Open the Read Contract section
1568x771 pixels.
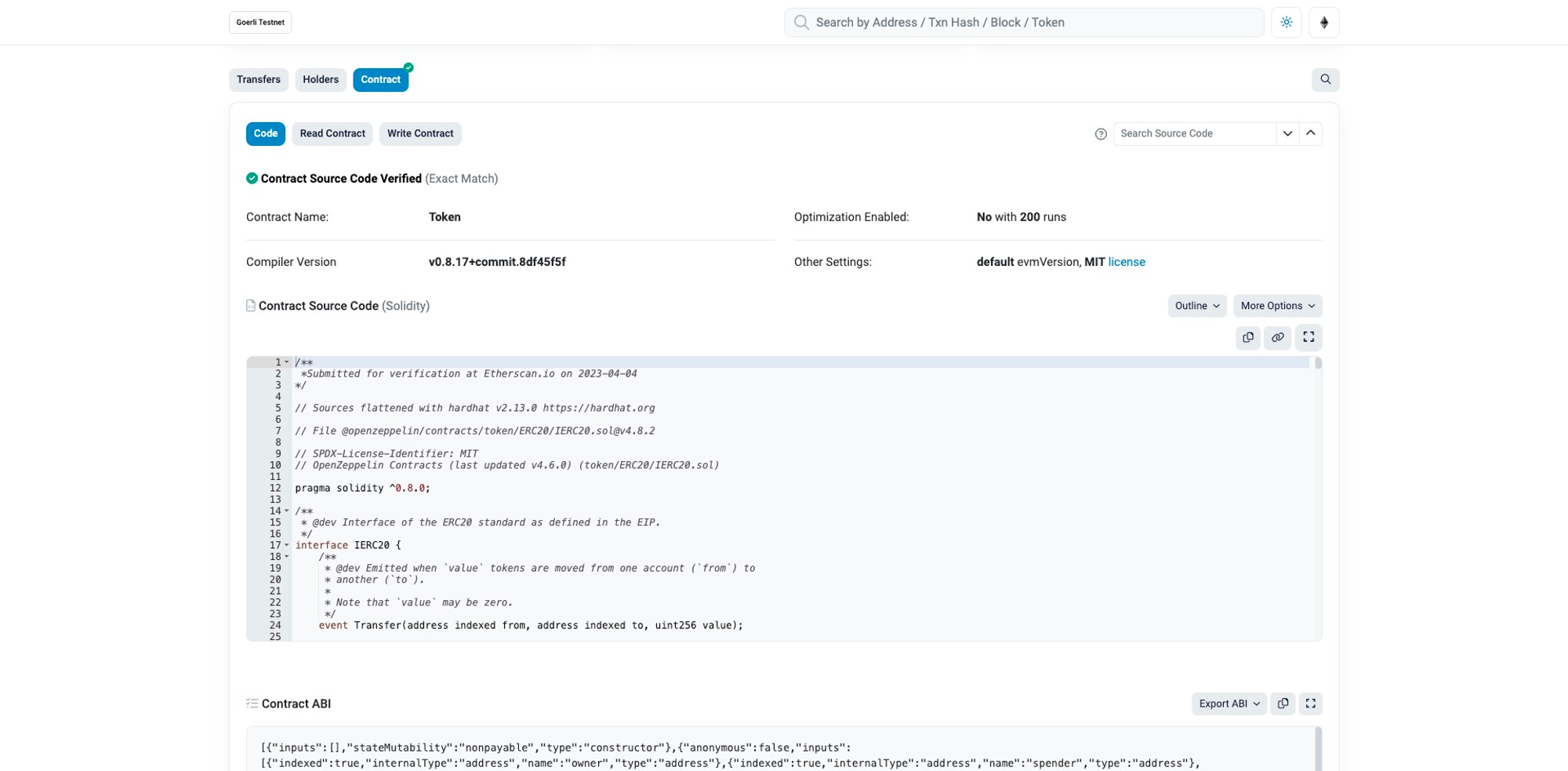pyautogui.click(x=332, y=133)
